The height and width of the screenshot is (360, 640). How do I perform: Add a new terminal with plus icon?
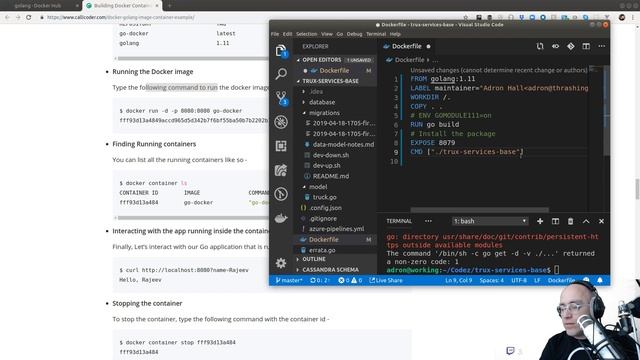tap(540, 221)
